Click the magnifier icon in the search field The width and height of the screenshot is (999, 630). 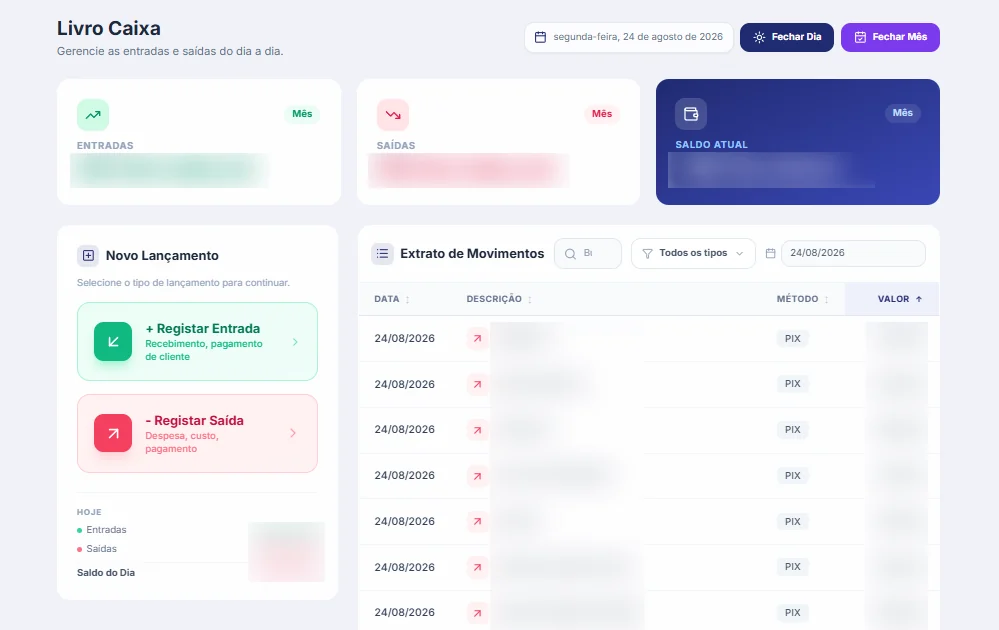pyautogui.click(x=570, y=254)
